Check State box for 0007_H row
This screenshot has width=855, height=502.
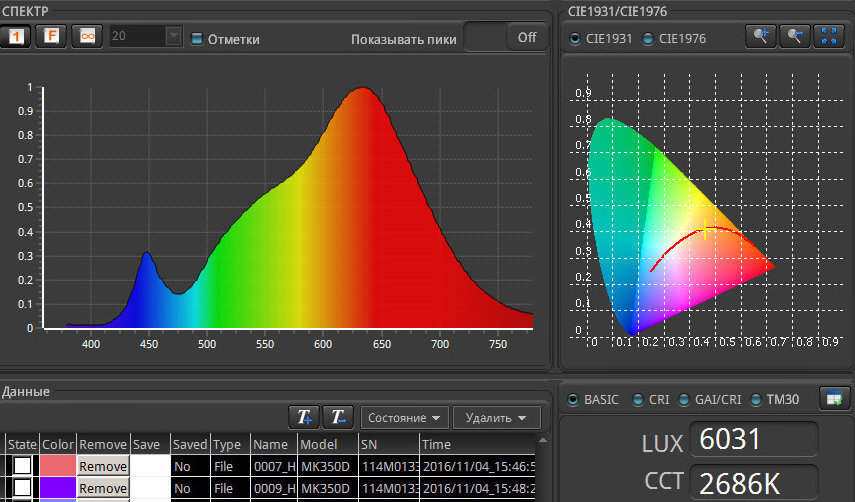[x=22, y=466]
